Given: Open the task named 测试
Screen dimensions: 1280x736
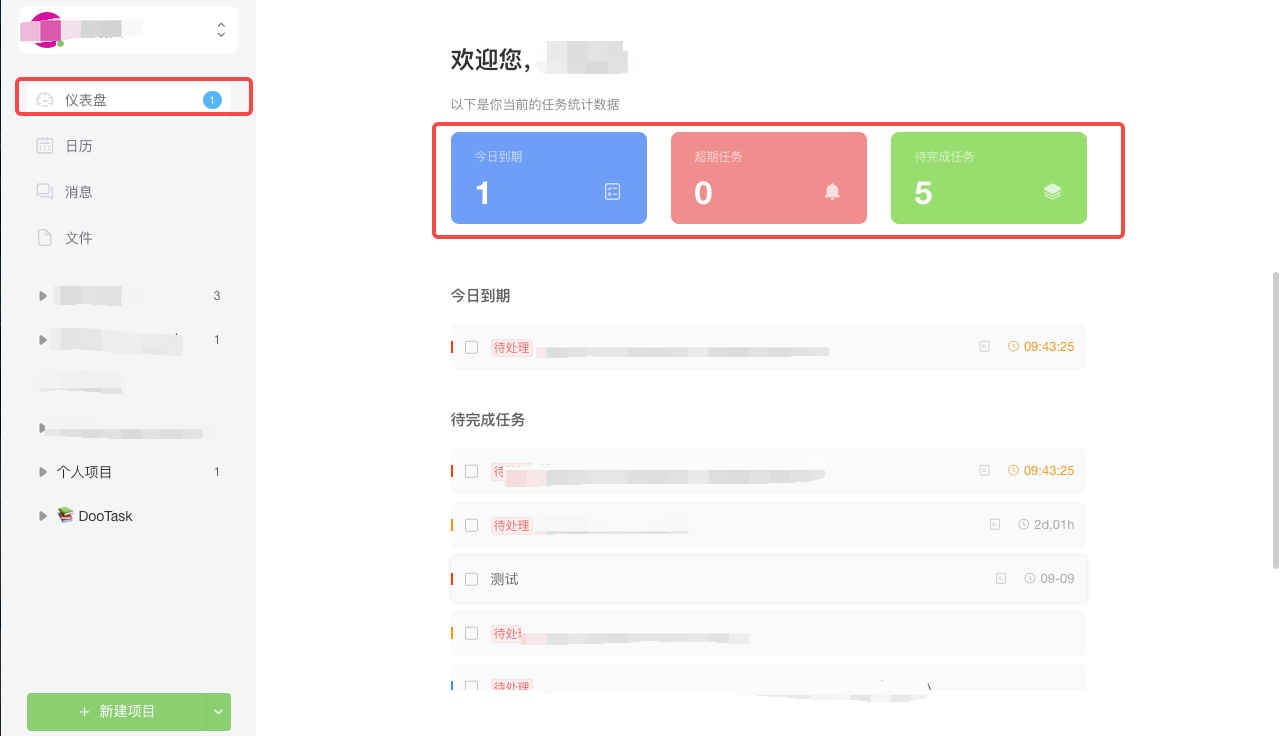Looking at the screenshot, I should click(506, 578).
